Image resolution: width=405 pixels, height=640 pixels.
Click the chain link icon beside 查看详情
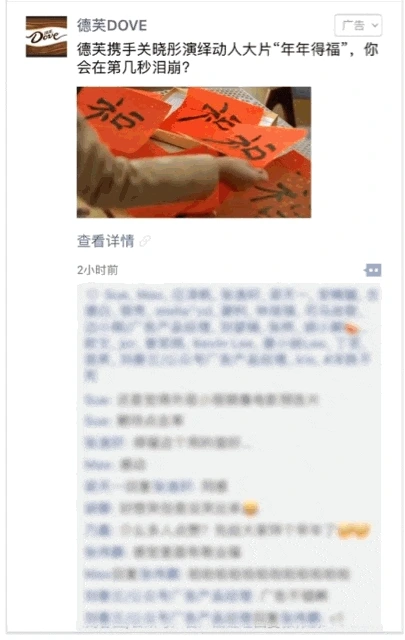(145, 241)
